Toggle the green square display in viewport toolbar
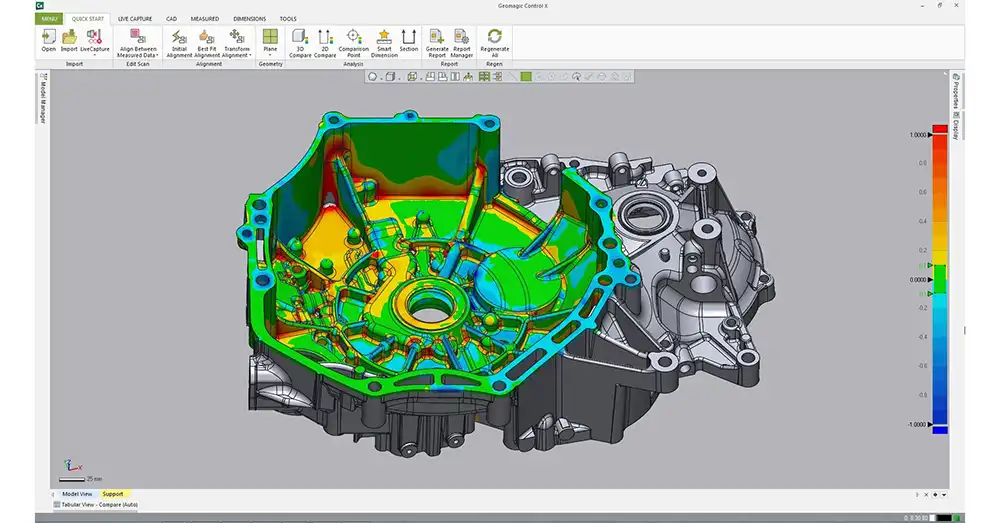The height and width of the screenshot is (523, 1000). point(526,77)
